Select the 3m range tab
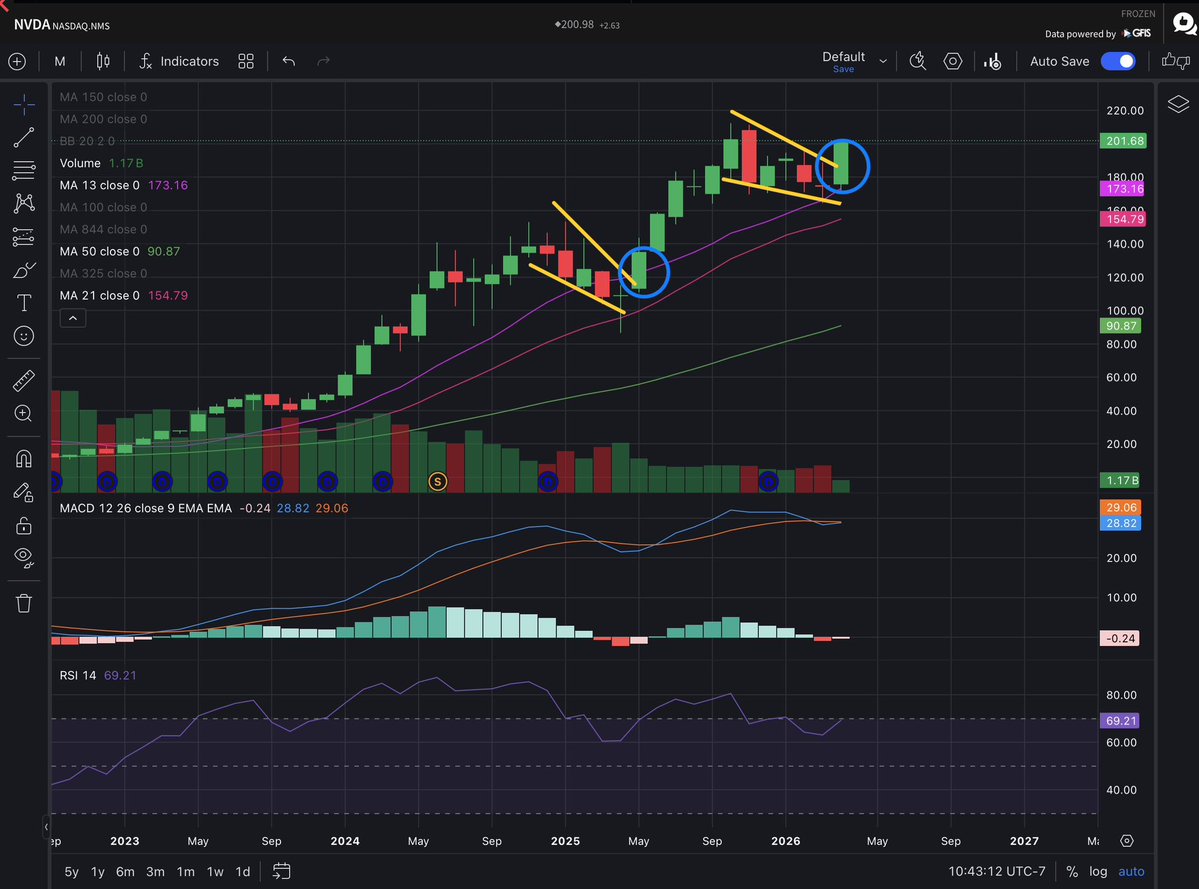This screenshot has width=1199, height=889. click(155, 871)
